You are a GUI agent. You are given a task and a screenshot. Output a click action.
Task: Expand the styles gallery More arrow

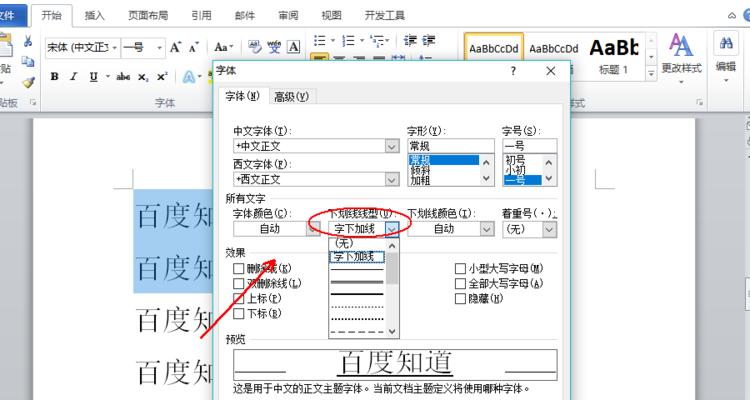651,74
